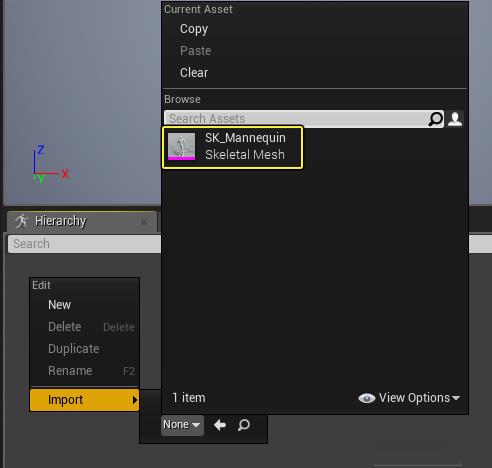This screenshot has height=468, width=492.
Task: Click the viewport XYZ axis gizmo
Action: [x=51, y=164]
